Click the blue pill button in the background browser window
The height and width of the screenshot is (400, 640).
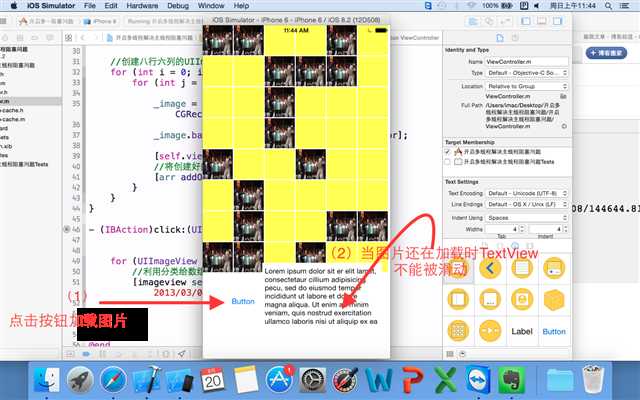(606, 53)
